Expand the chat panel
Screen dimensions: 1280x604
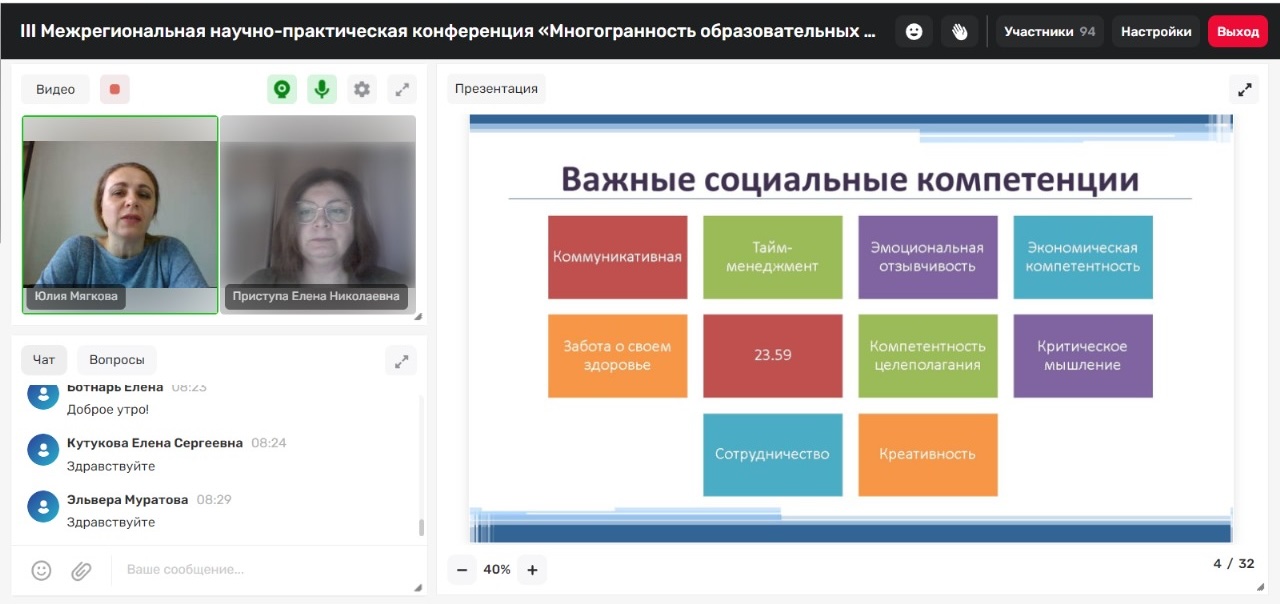(x=401, y=361)
